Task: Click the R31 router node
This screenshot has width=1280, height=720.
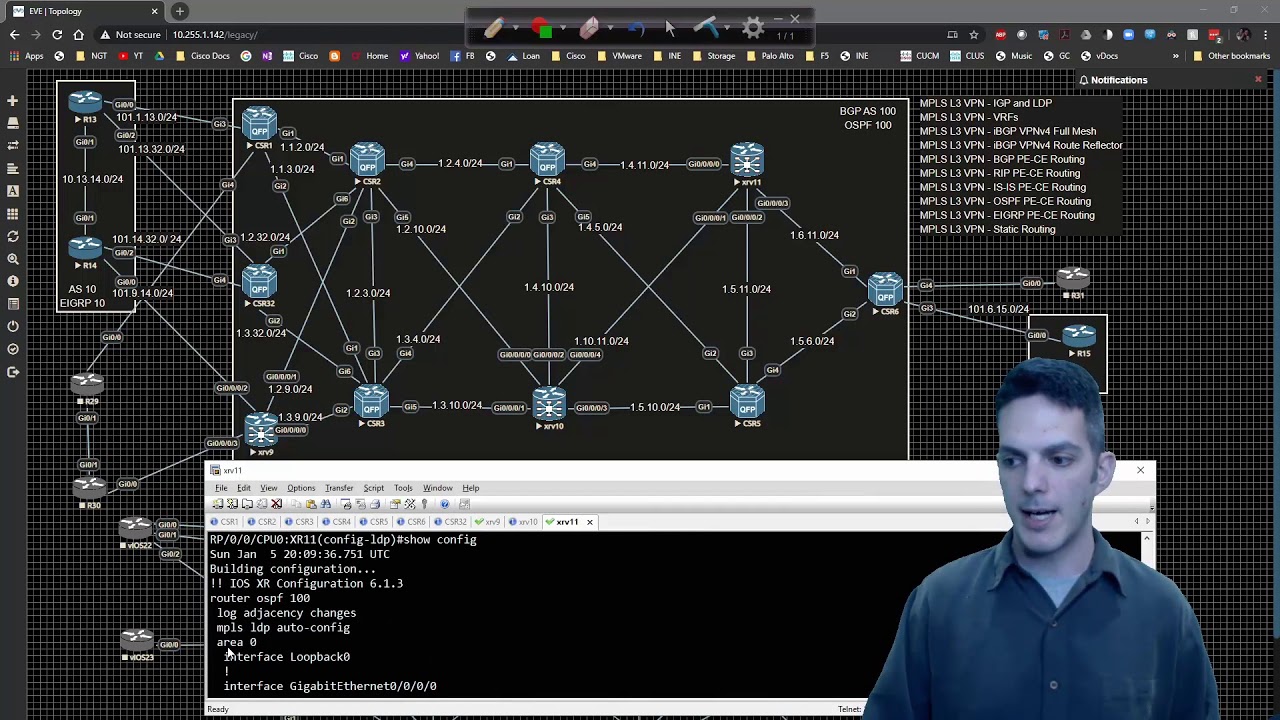Action: pos(1073,277)
